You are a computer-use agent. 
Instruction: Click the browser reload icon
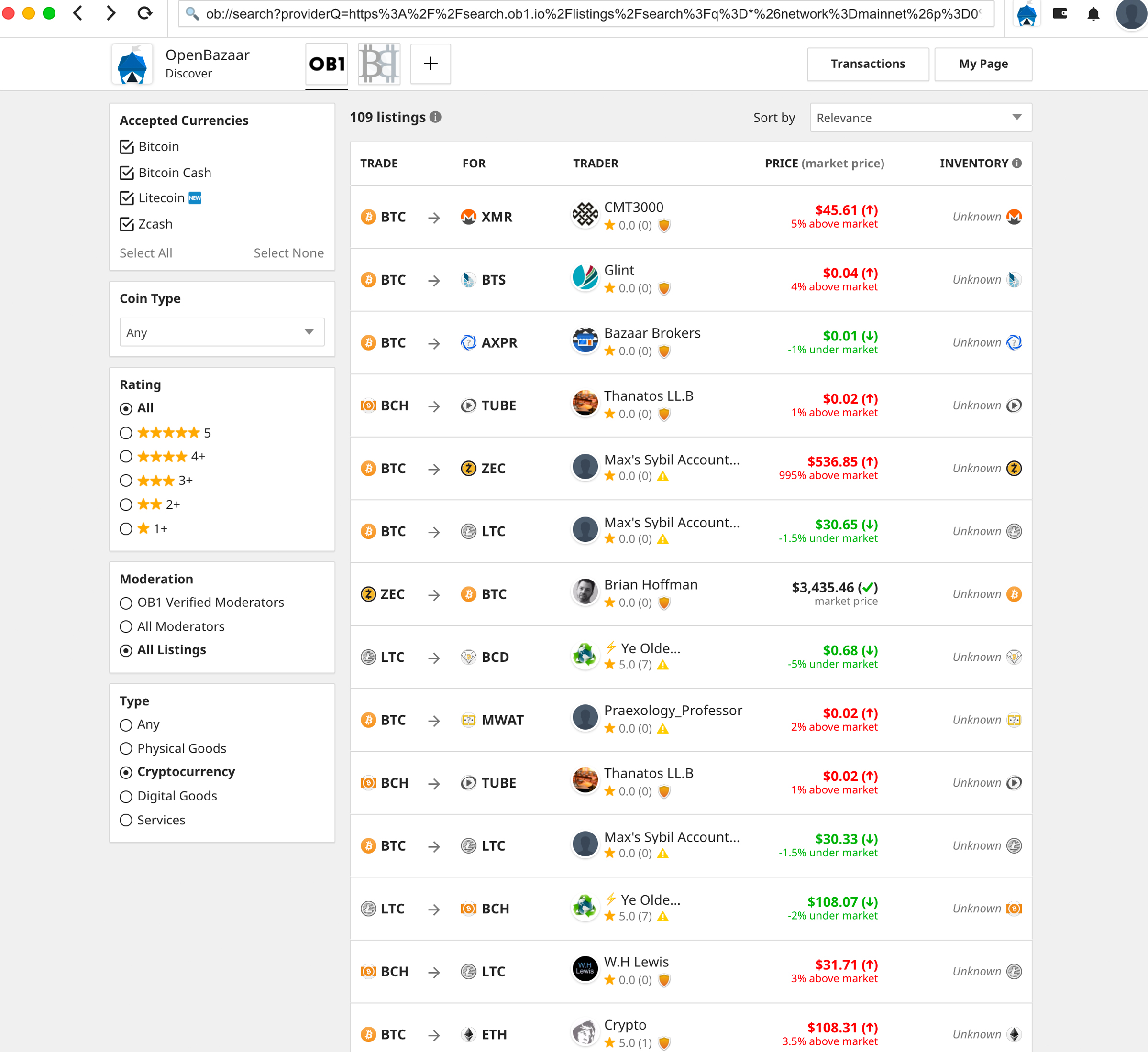pos(144,14)
